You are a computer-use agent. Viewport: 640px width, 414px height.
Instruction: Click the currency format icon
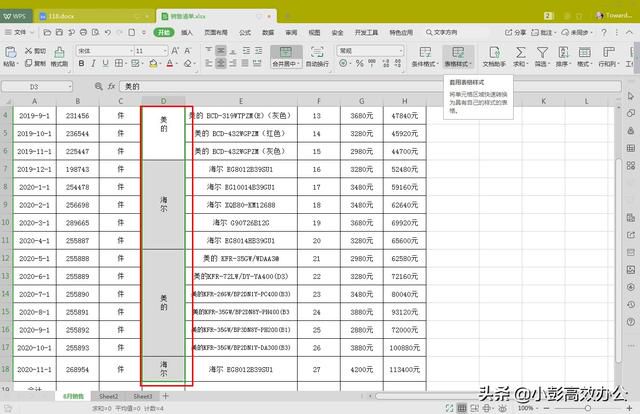pyautogui.click(x=344, y=63)
